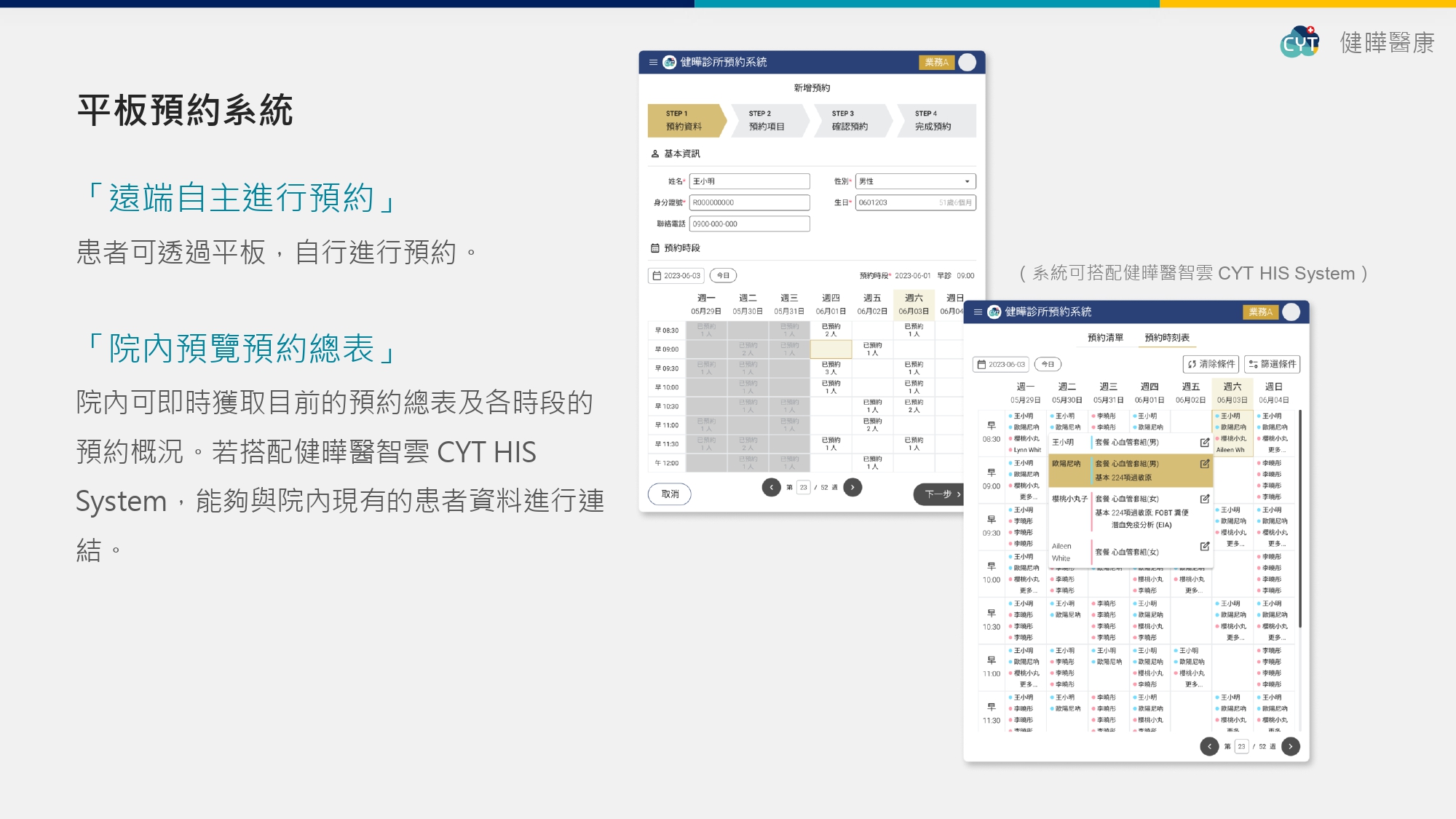Select the 歐陽尼吶 highlighted popup row
Viewport: 1456px width, 819px height.
pyautogui.click(x=1130, y=470)
